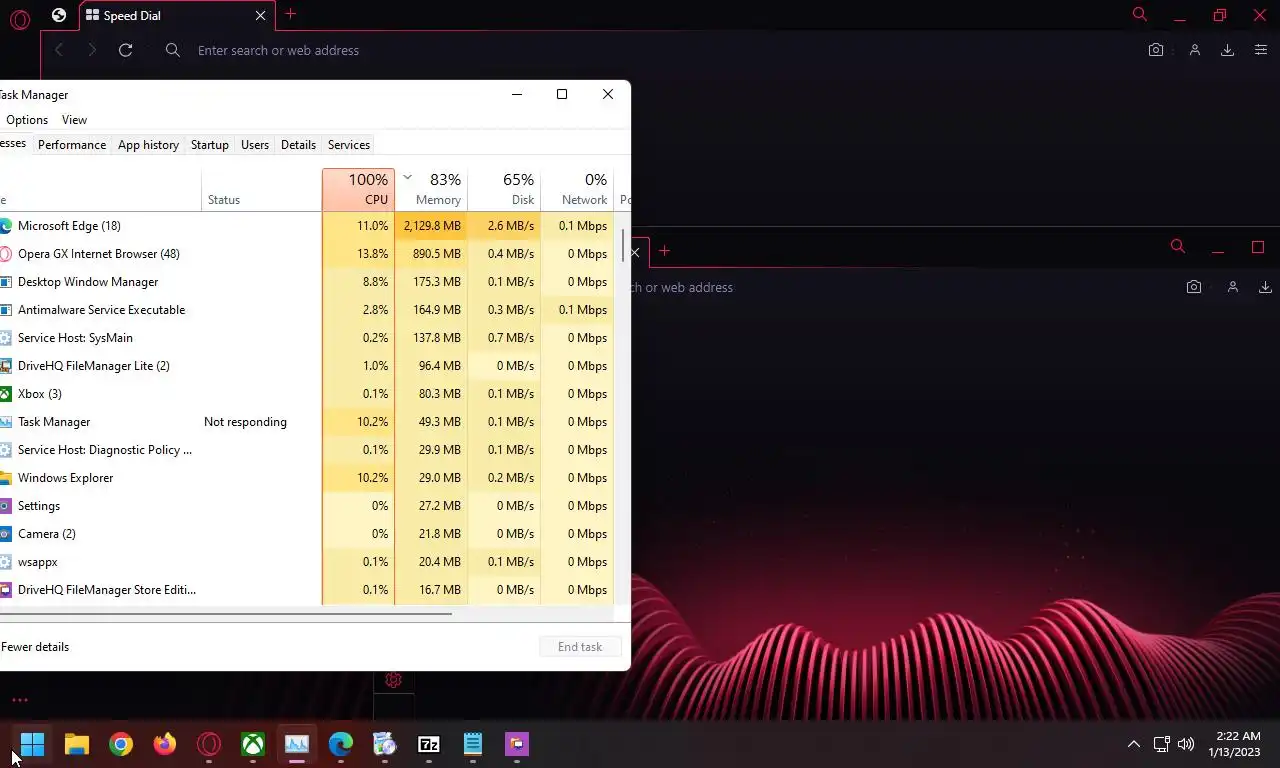This screenshot has width=1280, height=768.
Task: Click the Windows Explorer folder process icon
Action: click(5, 478)
